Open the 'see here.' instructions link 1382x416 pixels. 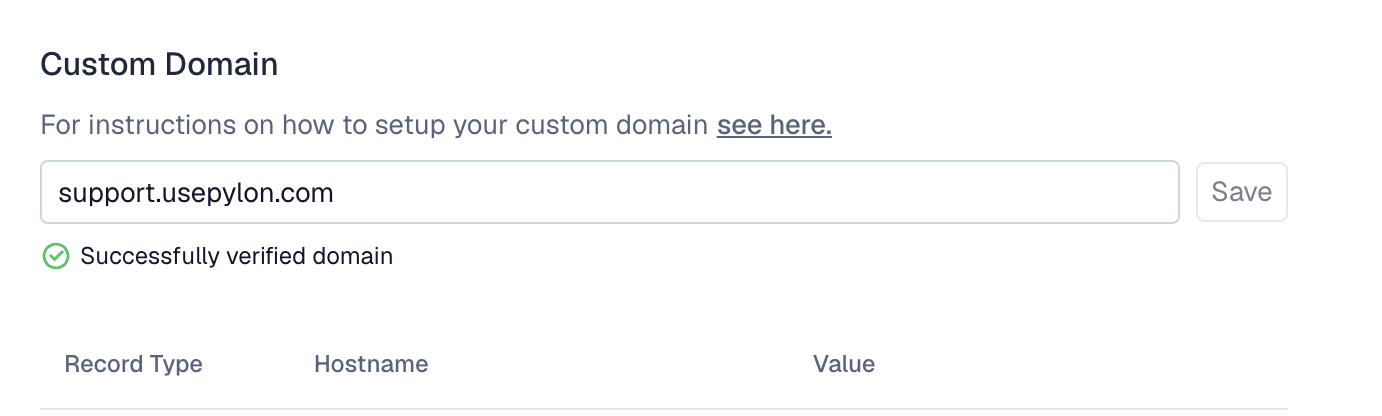tap(774, 126)
